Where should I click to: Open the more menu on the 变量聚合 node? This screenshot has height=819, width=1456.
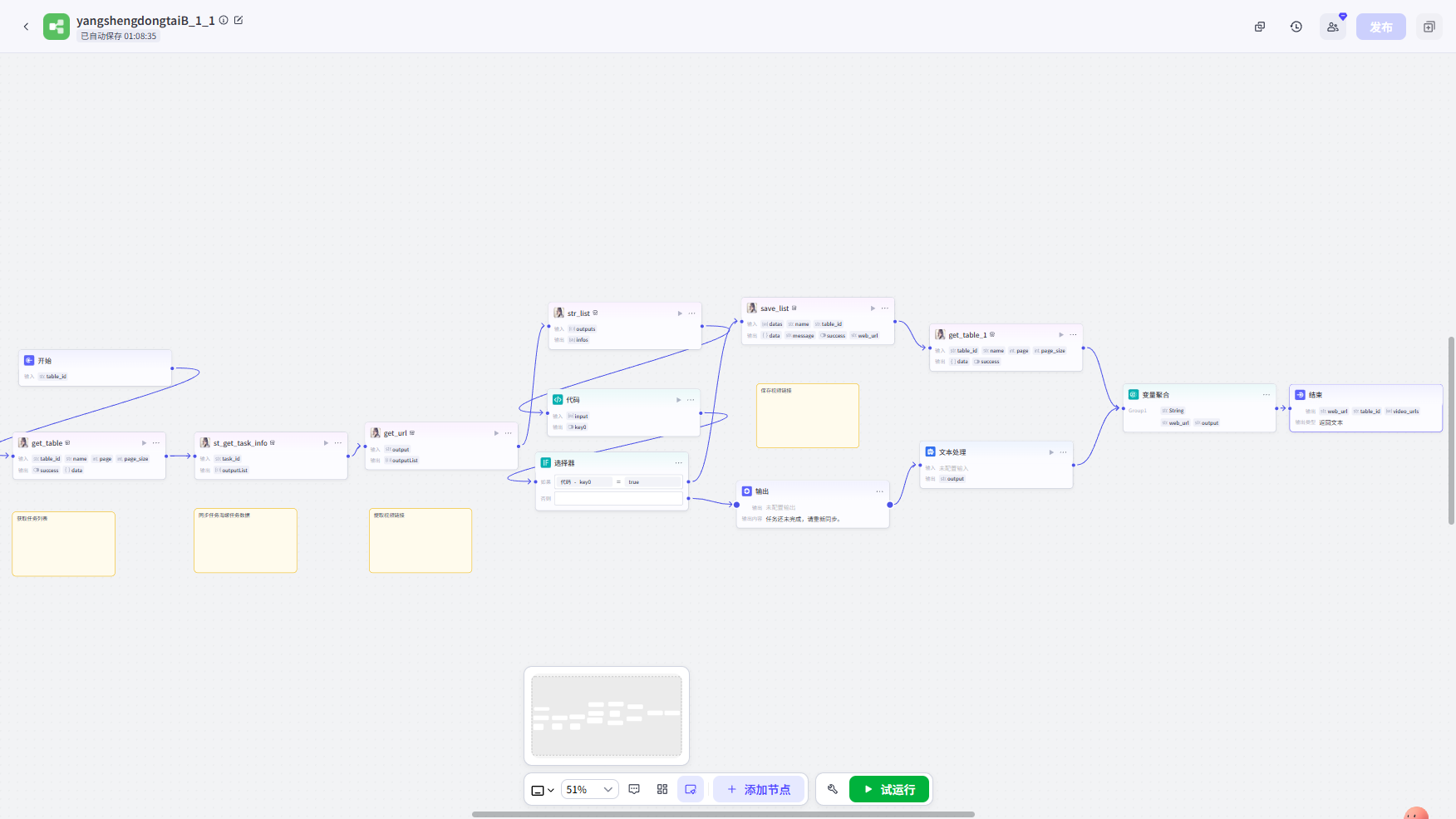[1266, 395]
